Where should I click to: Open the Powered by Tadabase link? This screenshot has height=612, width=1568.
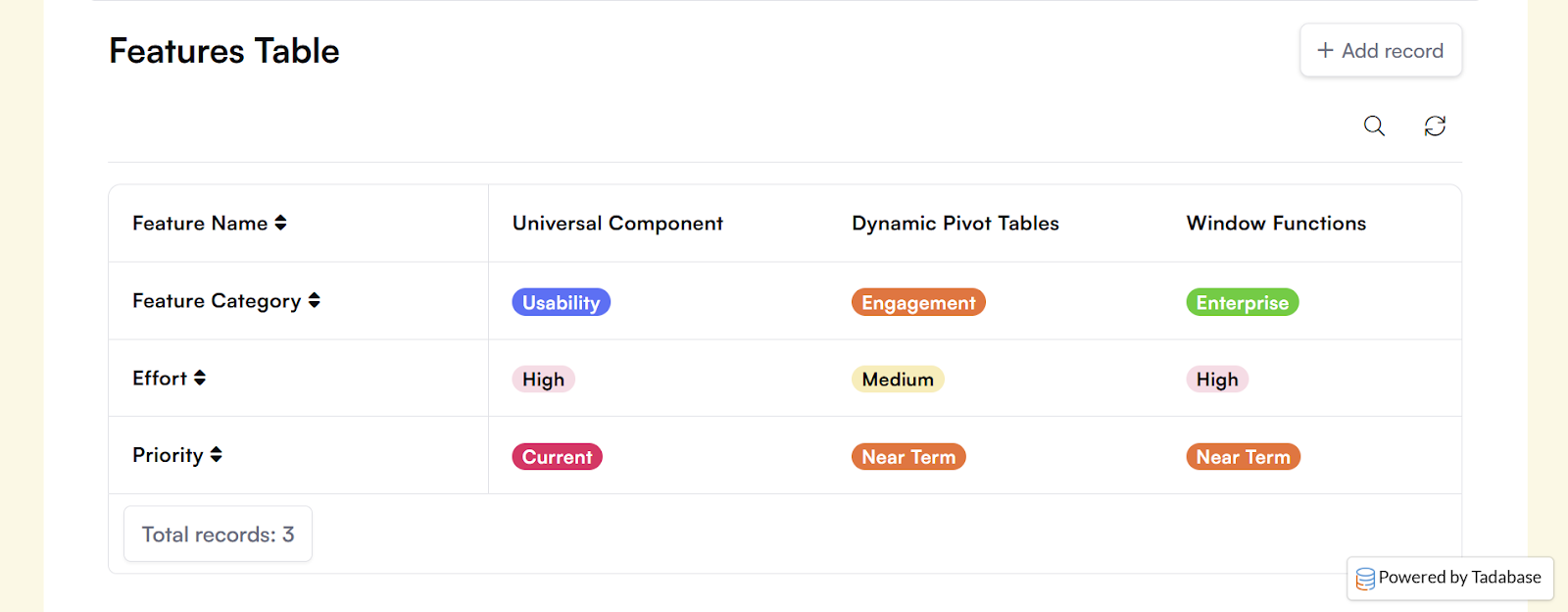pyautogui.click(x=1459, y=578)
